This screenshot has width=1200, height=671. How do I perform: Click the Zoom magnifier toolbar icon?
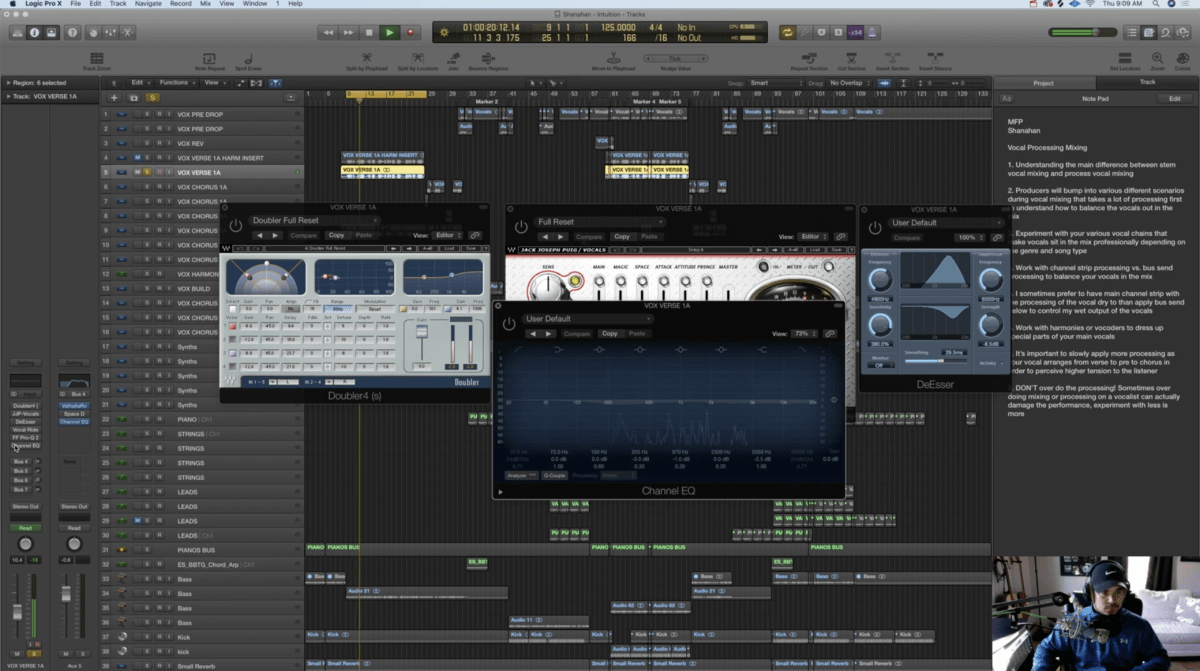pyautogui.click(x=1157, y=60)
